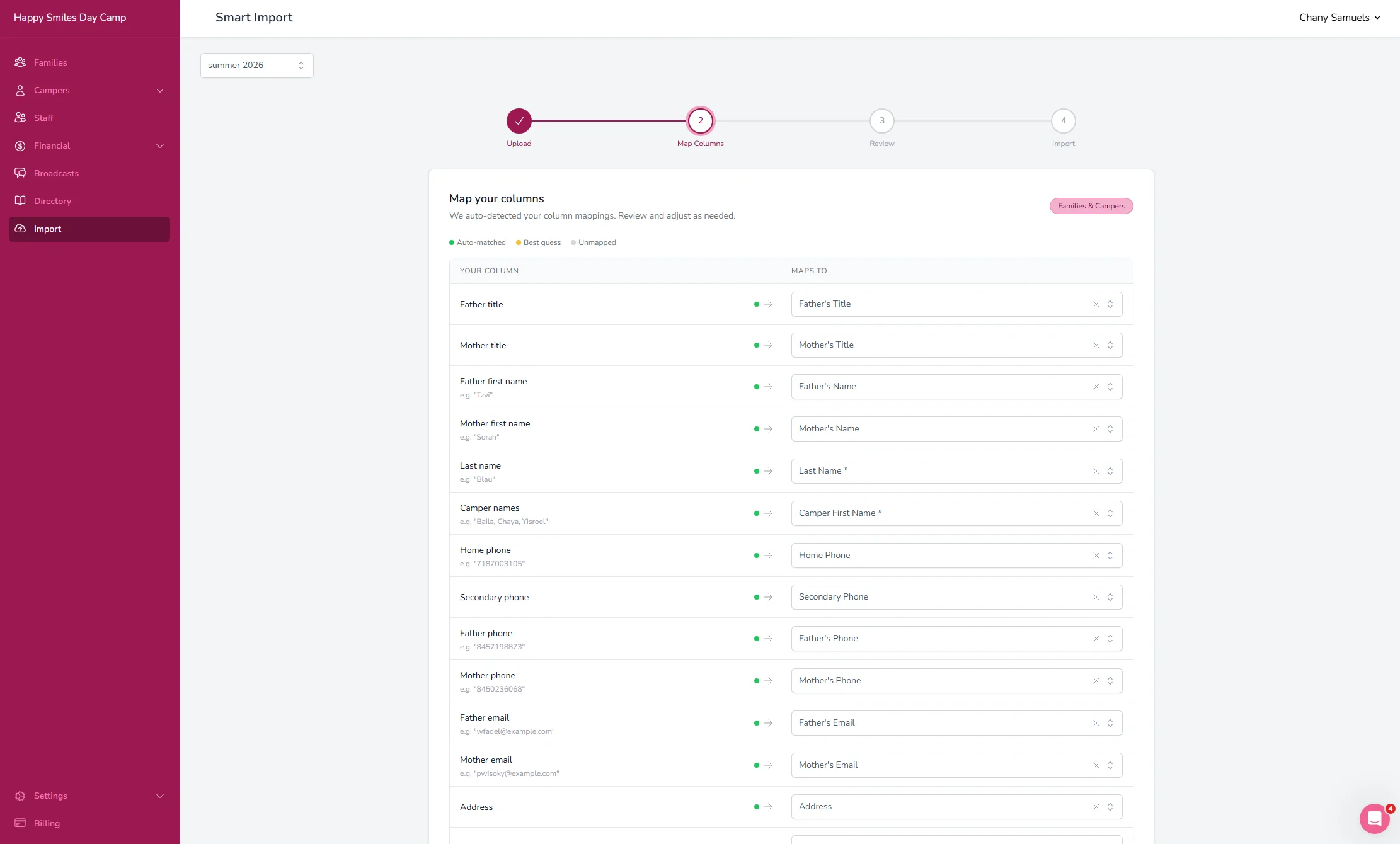
Task: Clear the Camper First Name mapping
Action: pyautogui.click(x=1096, y=513)
